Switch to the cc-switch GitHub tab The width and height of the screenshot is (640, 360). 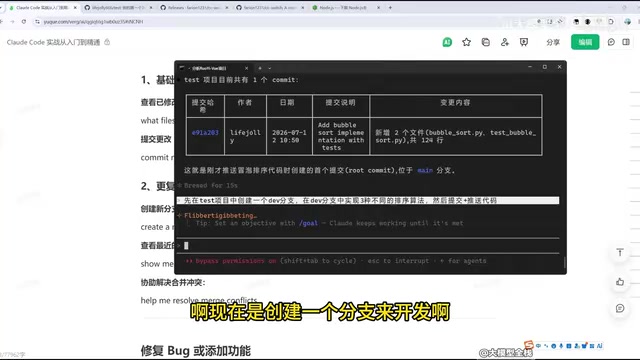[x=269, y=8]
